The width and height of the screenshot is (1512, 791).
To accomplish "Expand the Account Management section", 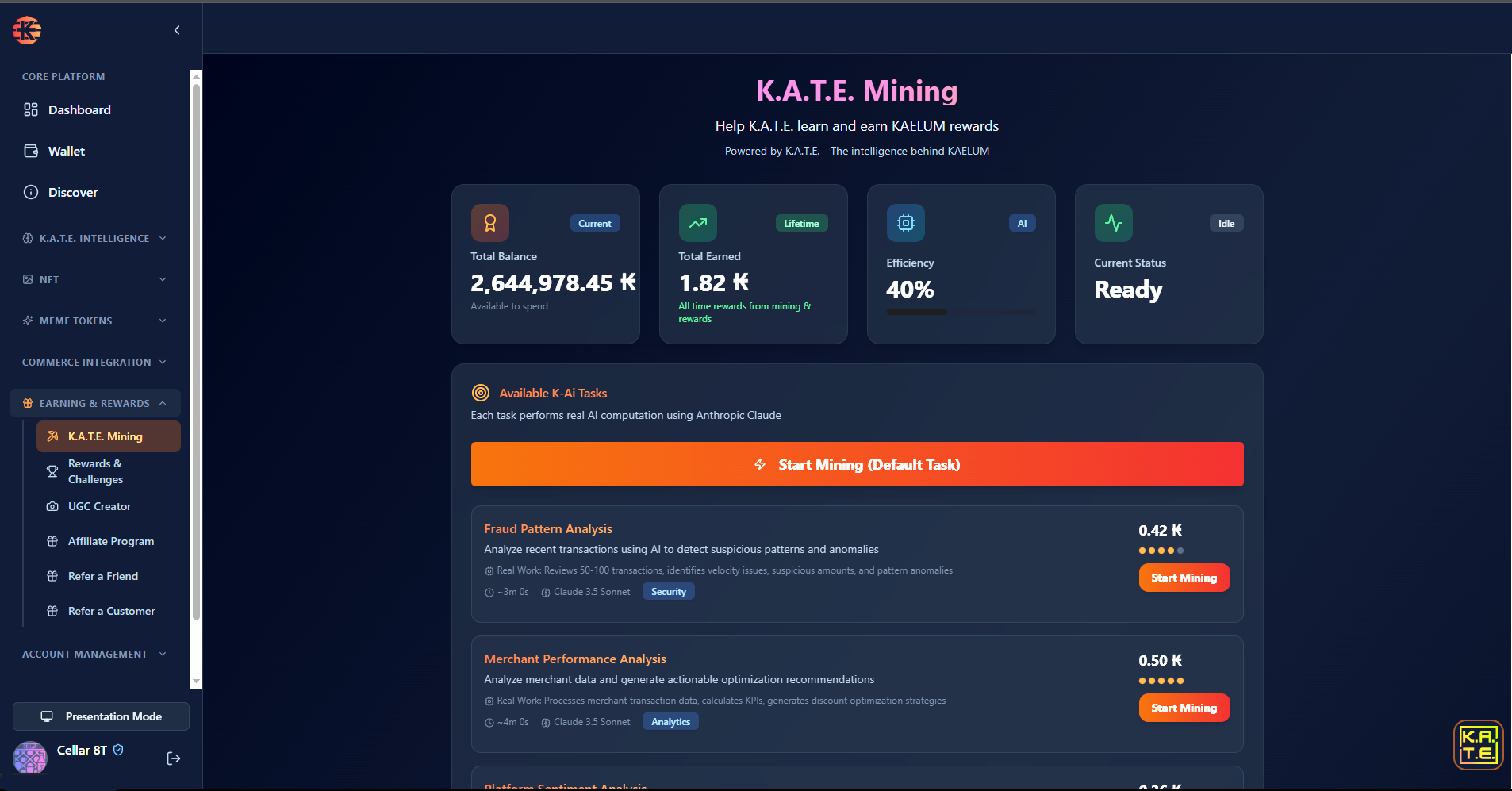I will [95, 654].
